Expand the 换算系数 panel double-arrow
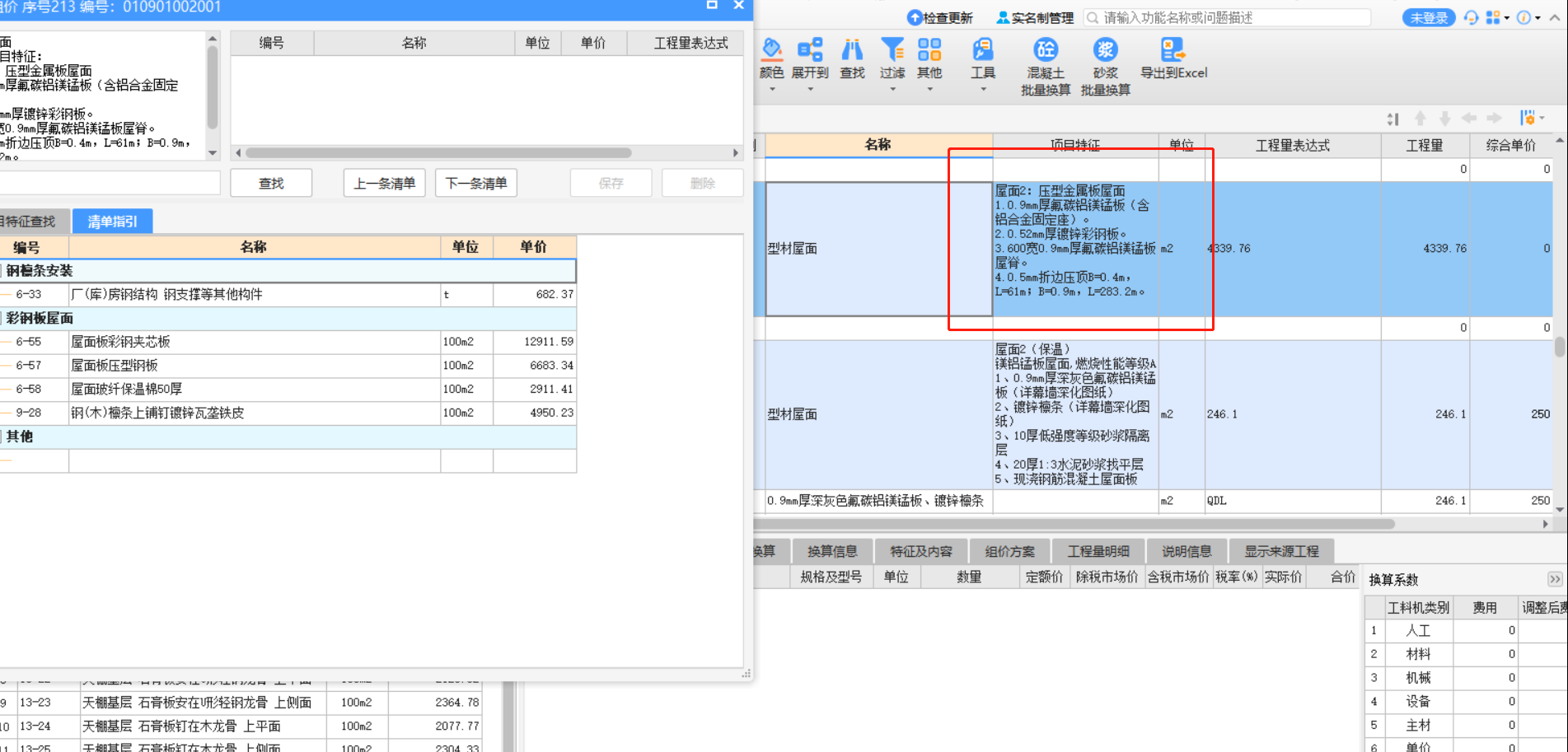This screenshot has width=1568, height=752. pyautogui.click(x=1554, y=579)
